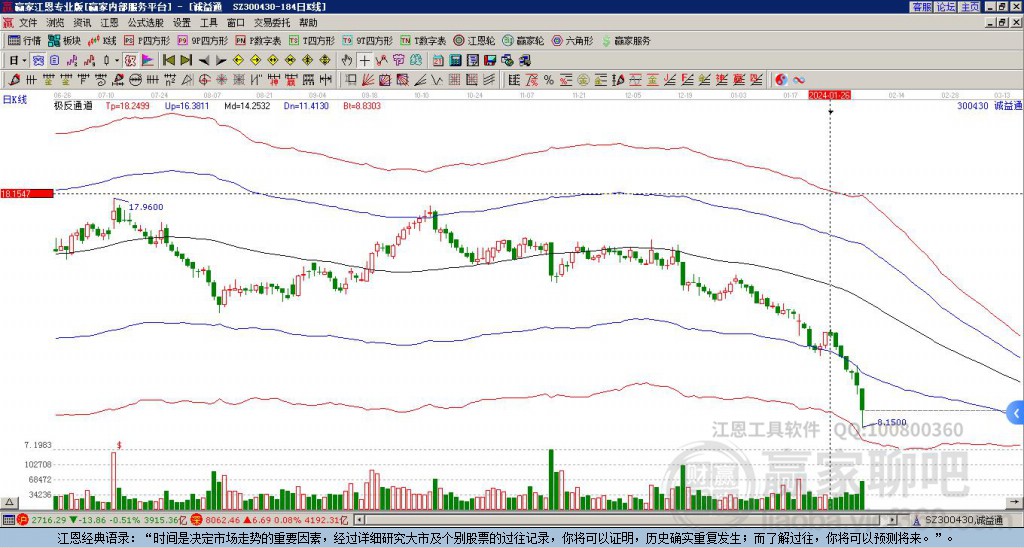The image size is (1024, 548).
Task: Click the blue side-panel expand chevron
Action: pyautogui.click(x=1016, y=413)
